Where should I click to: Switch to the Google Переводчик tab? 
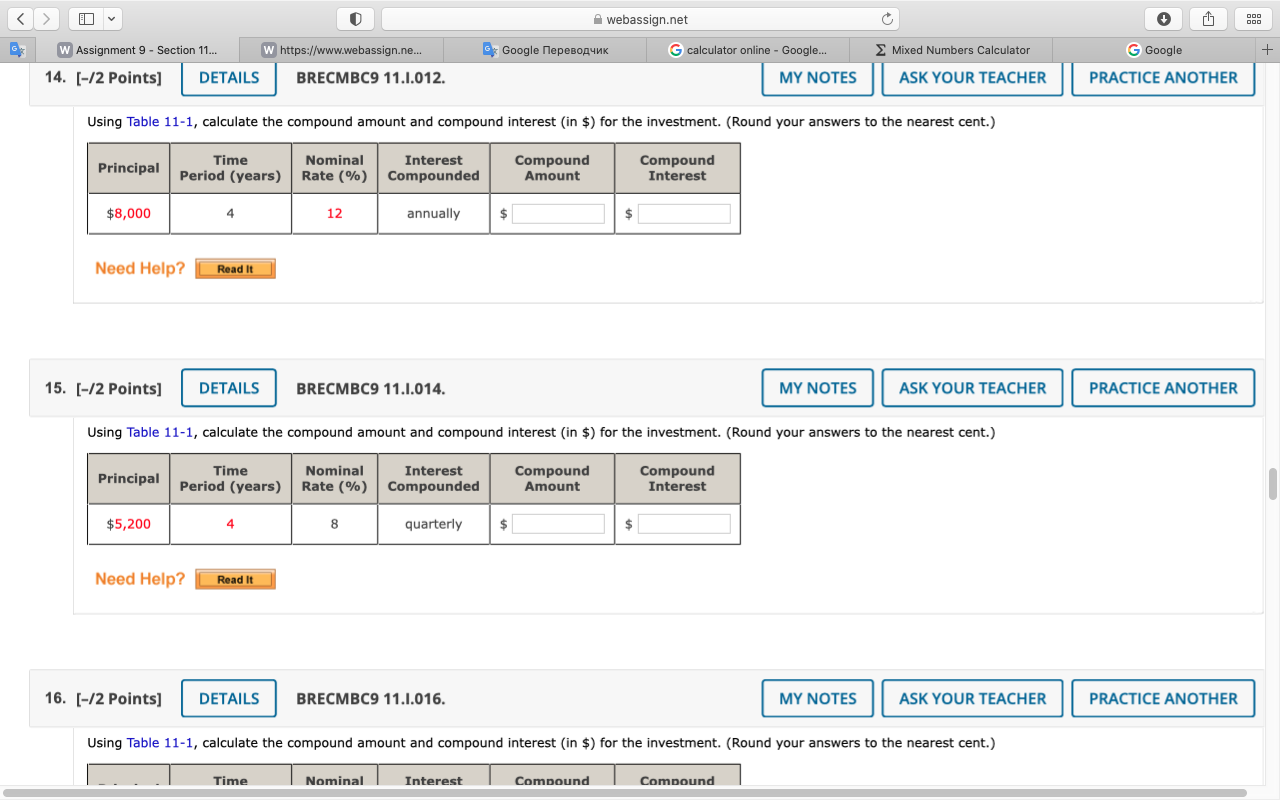point(545,48)
